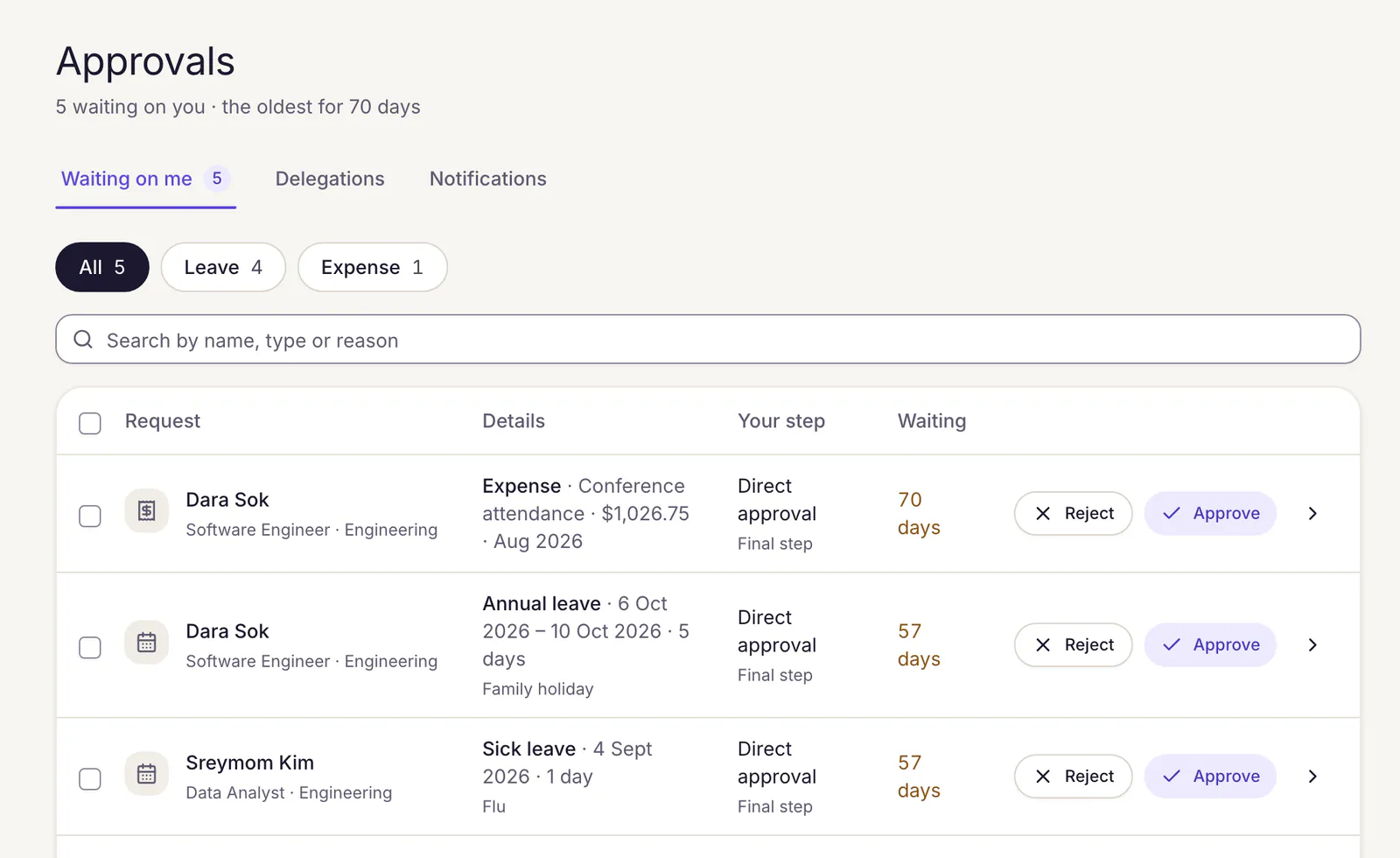Open the Delegations tab
The height and width of the screenshot is (858, 1400).
pos(330,179)
